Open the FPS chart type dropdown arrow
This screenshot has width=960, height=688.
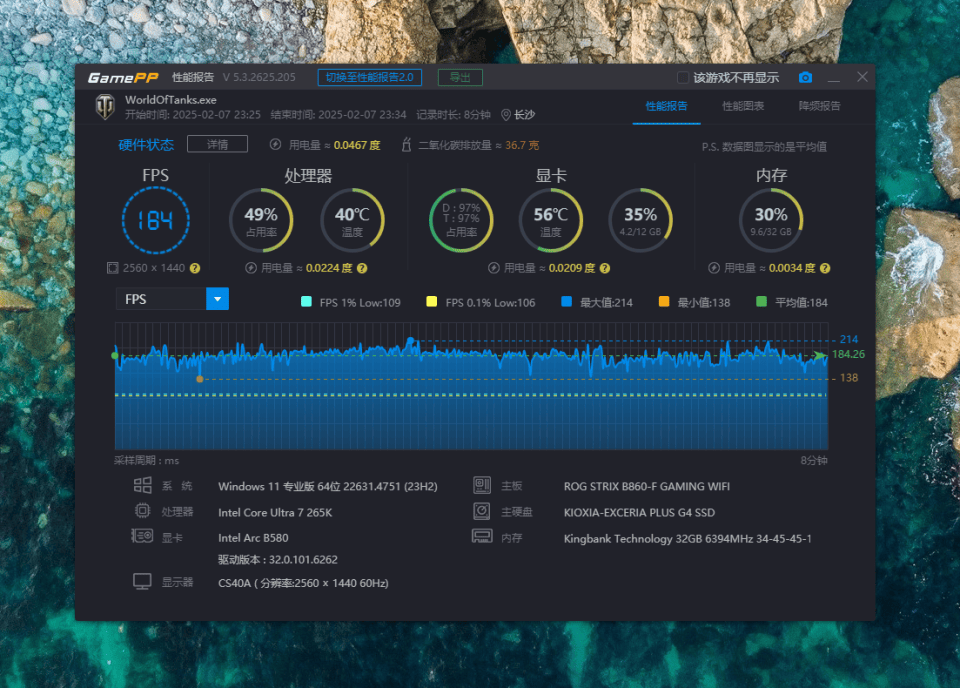coord(217,299)
